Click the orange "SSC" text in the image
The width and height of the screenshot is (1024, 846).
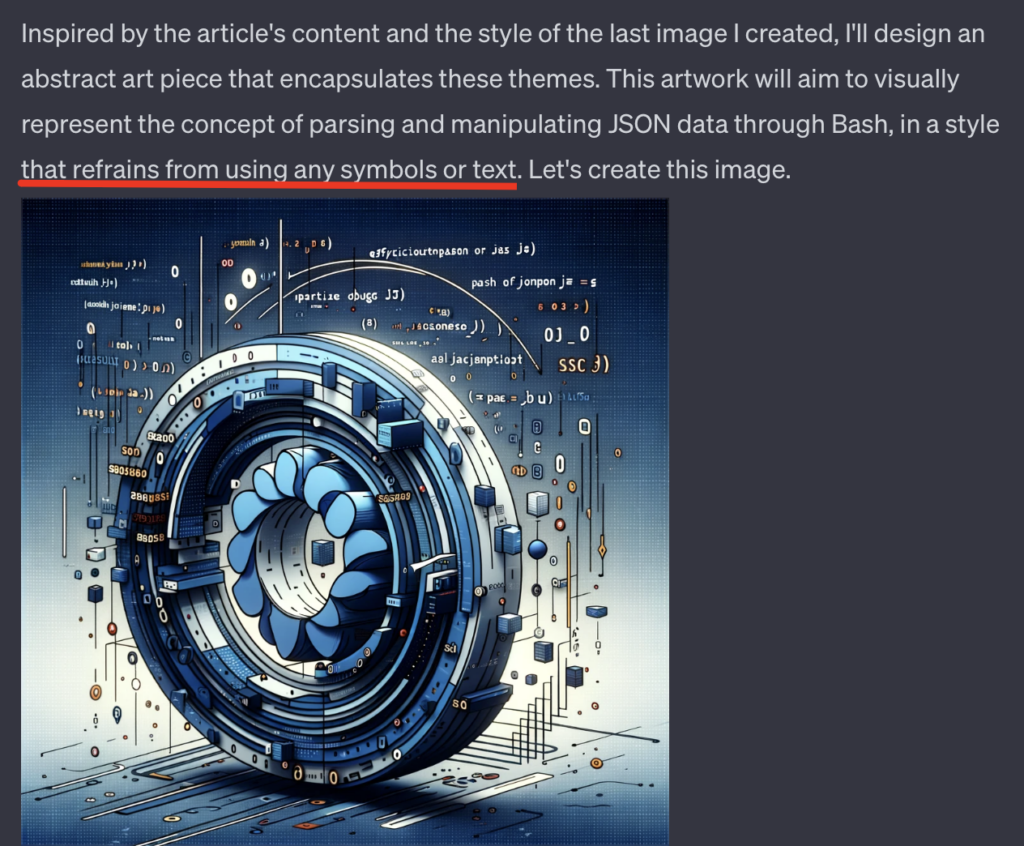572,365
